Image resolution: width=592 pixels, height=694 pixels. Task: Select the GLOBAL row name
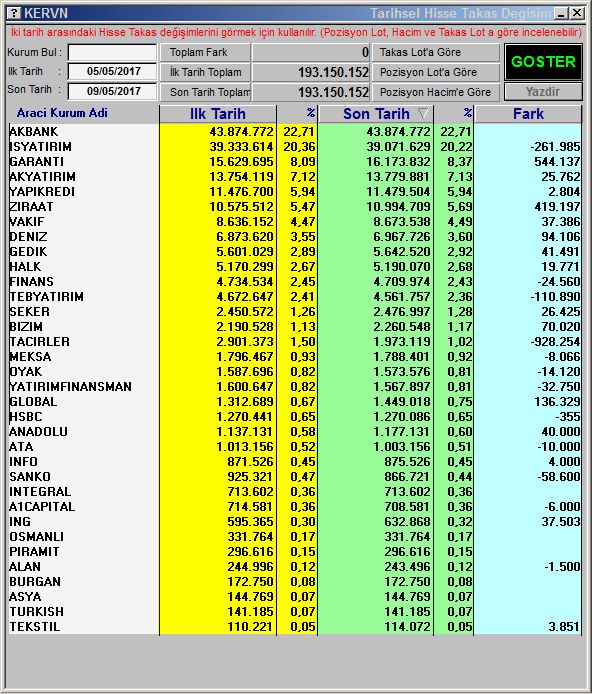pos(33,402)
